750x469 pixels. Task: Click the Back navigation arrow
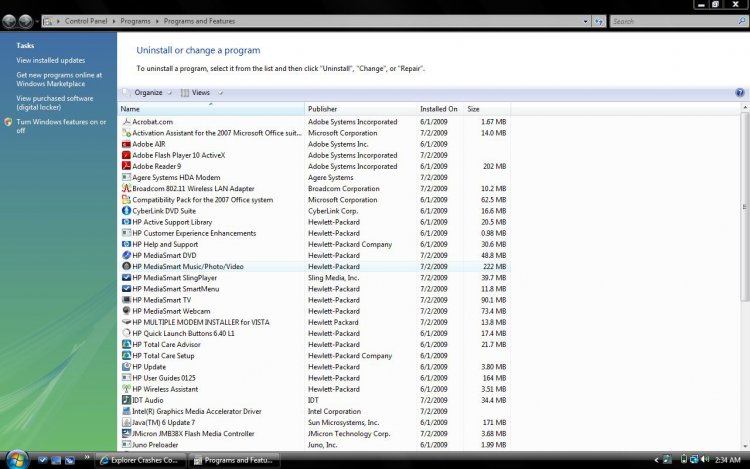coord(9,21)
